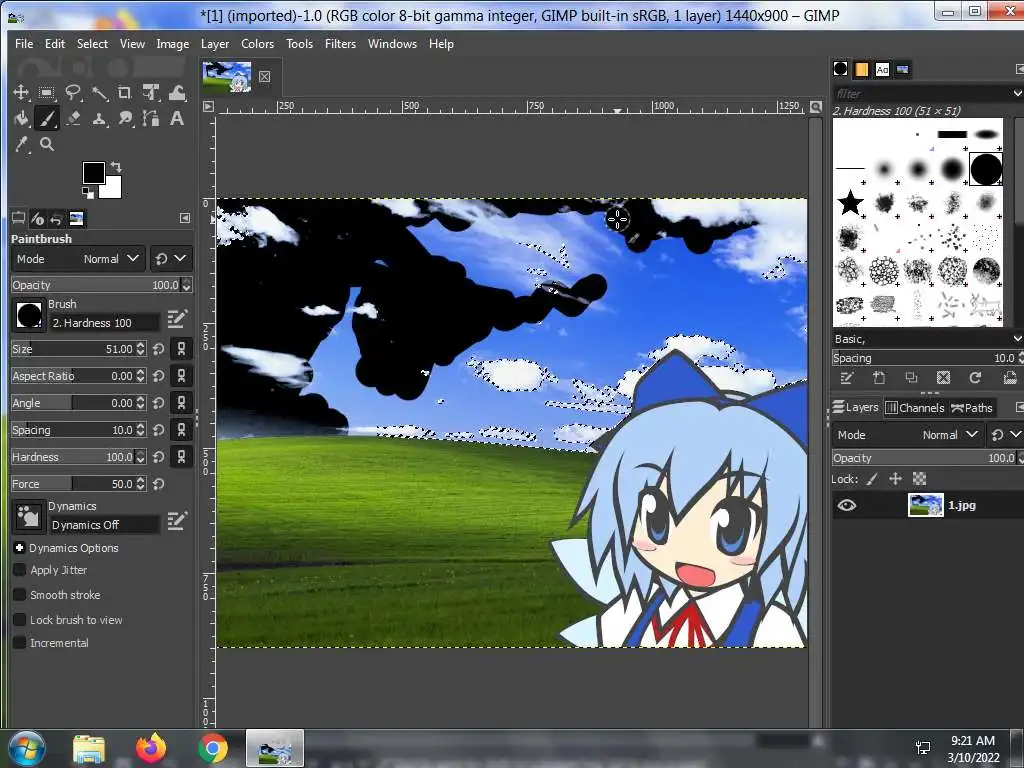
Task: Enable the Smooth stroke checkbox
Action: (20, 595)
